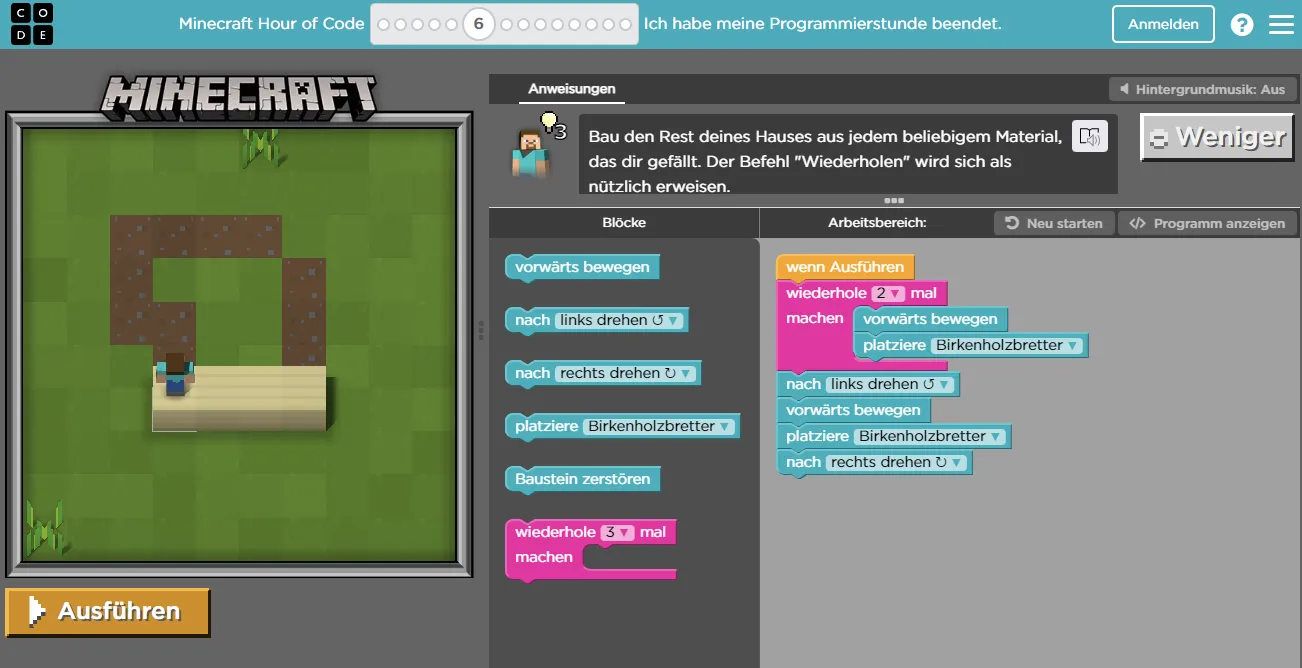Go to the last level progress bubble
1302x668 pixels.
(x=626, y=24)
